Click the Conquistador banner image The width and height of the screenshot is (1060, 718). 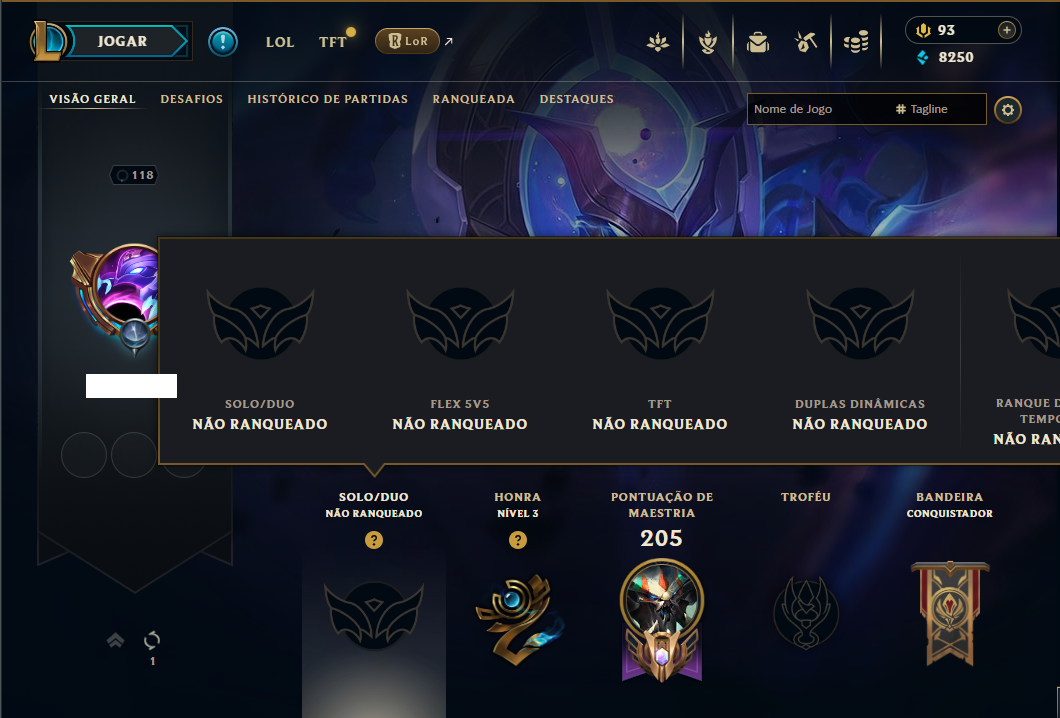click(x=950, y=613)
